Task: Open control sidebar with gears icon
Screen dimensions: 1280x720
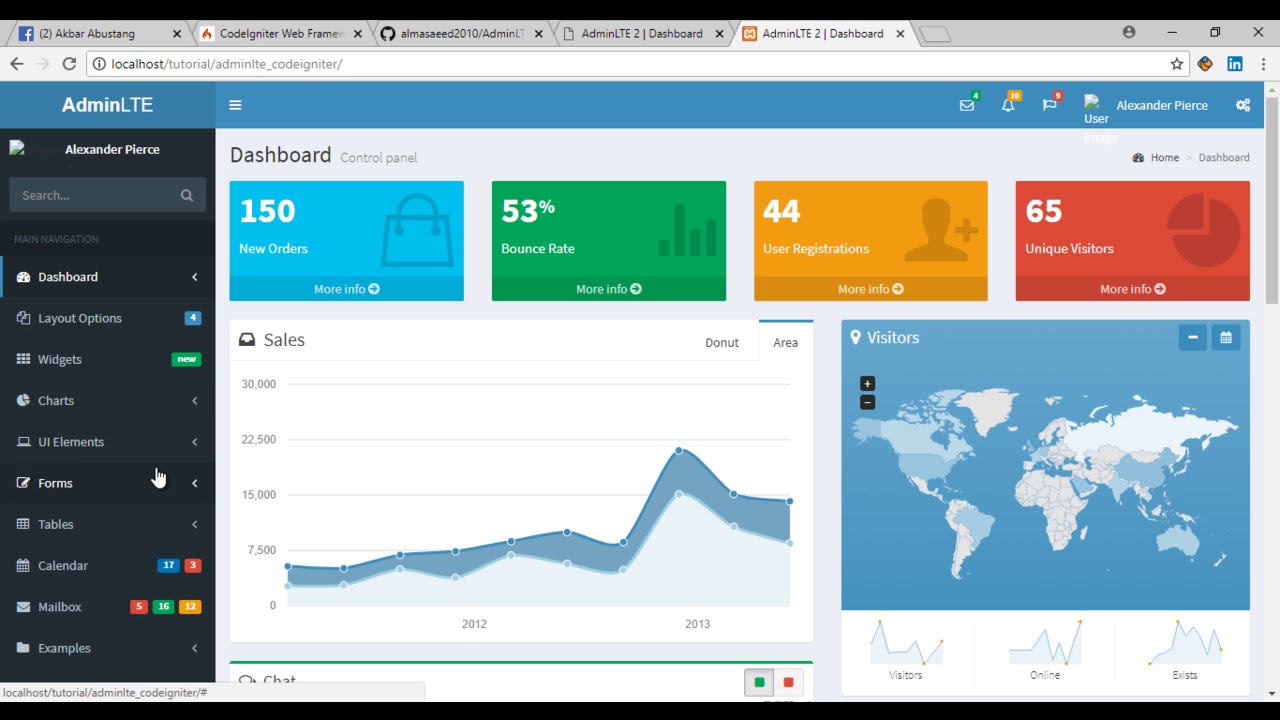Action: click(1243, 105)
